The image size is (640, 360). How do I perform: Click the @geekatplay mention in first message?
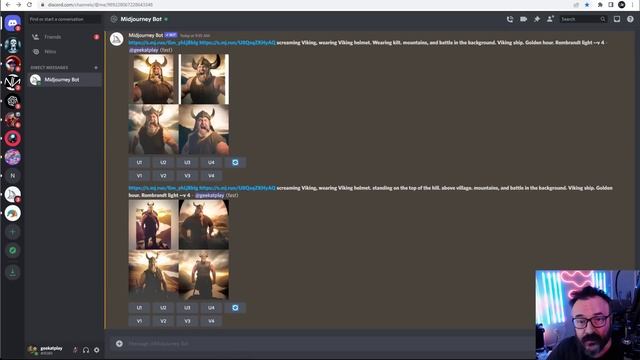point(144,50)
